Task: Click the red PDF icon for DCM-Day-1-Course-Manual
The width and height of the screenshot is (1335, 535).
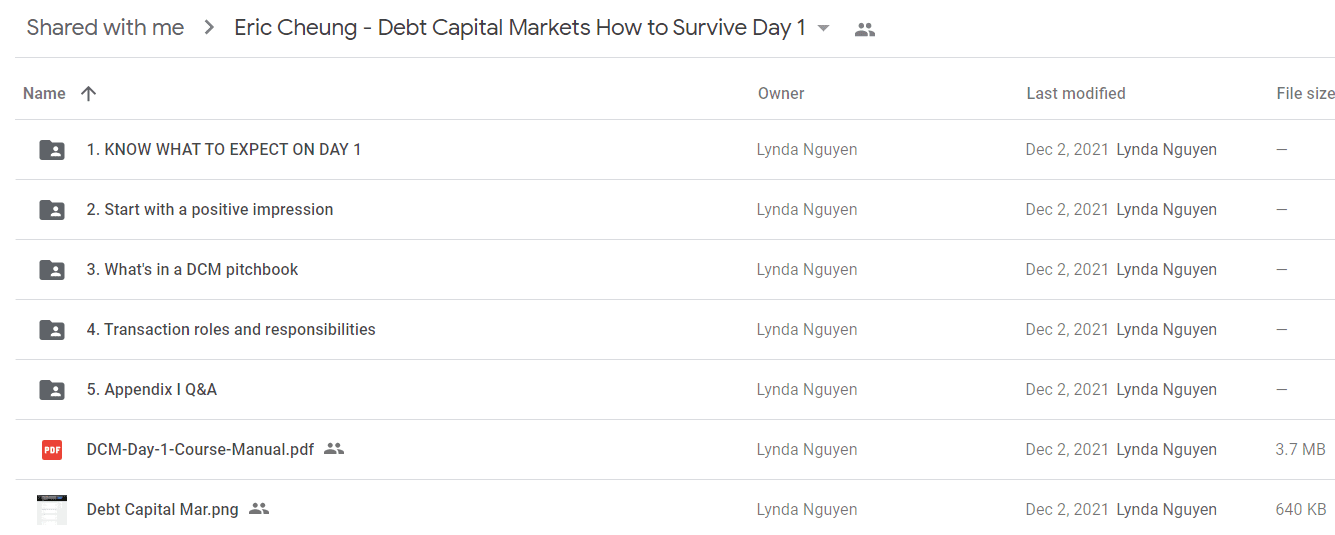Action: 52,450
